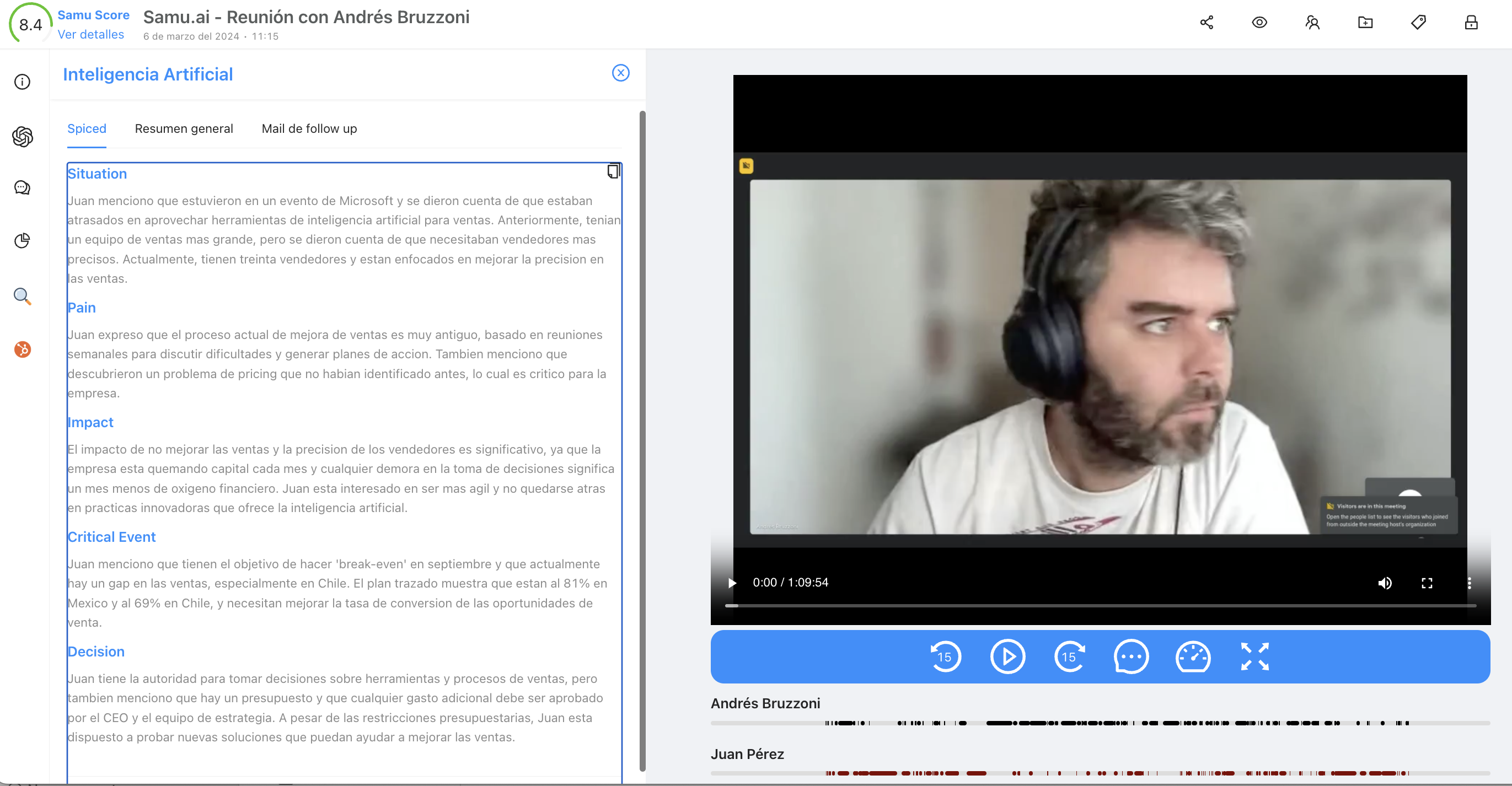Image resolution: width=1512 pixels, height=786 pixels.
Task: Open the AI assistant sidebar icon
Action: click(x=22, y=137)
